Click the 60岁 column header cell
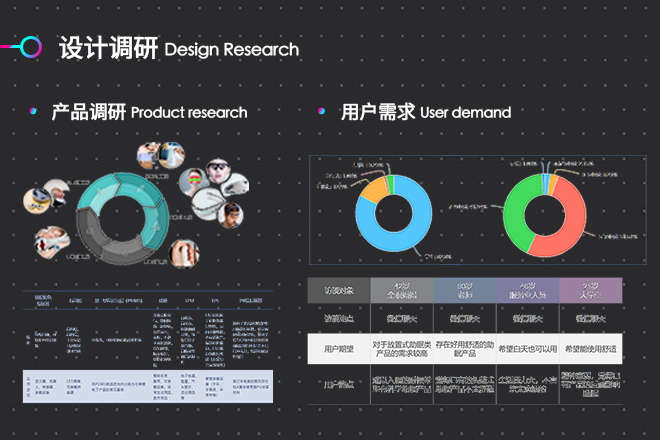 [x=465, y=289]
